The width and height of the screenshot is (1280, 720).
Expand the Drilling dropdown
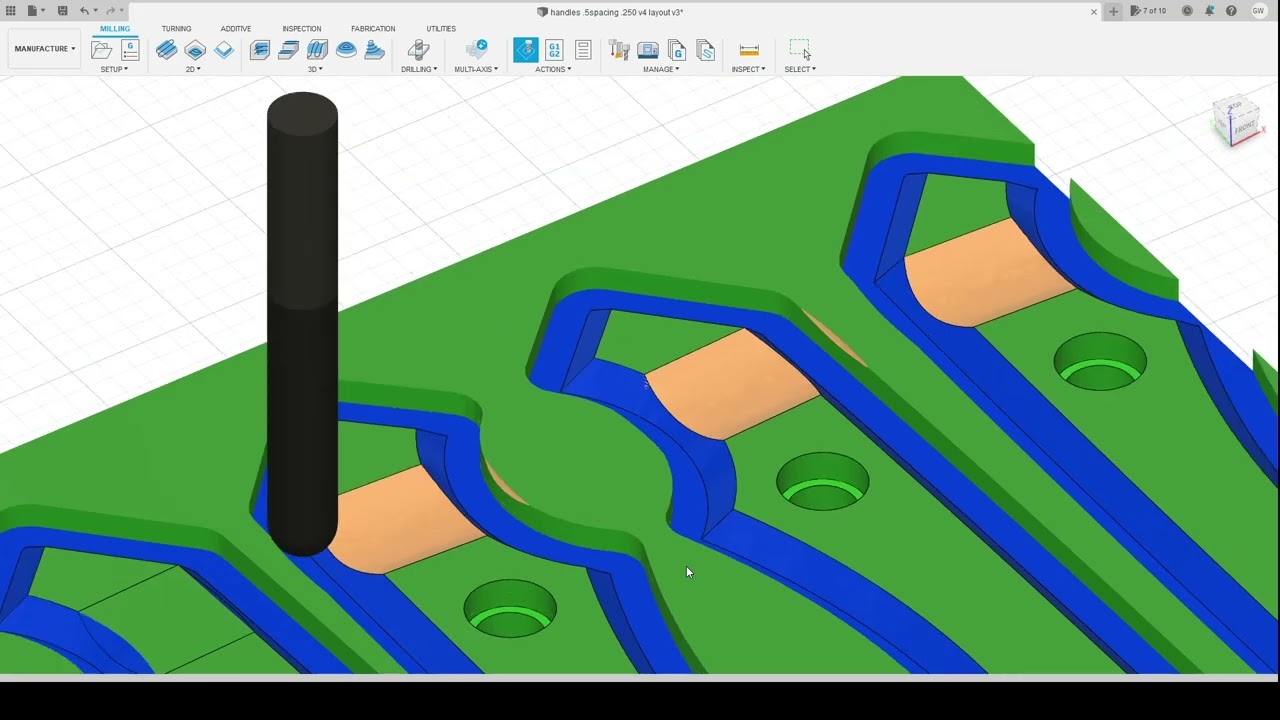(419, 69)
